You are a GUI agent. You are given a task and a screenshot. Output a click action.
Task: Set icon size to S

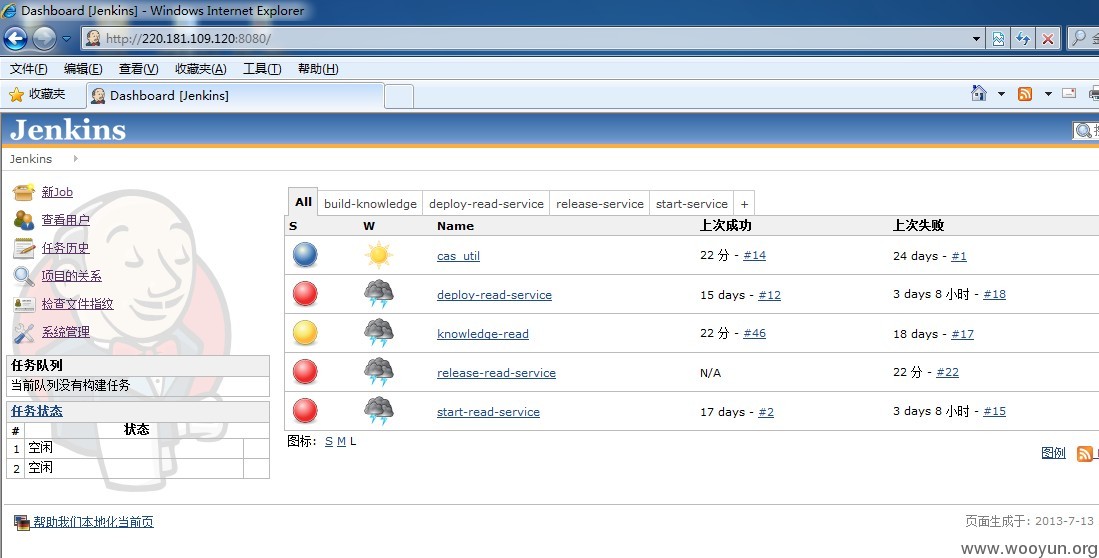click(329, 442)
